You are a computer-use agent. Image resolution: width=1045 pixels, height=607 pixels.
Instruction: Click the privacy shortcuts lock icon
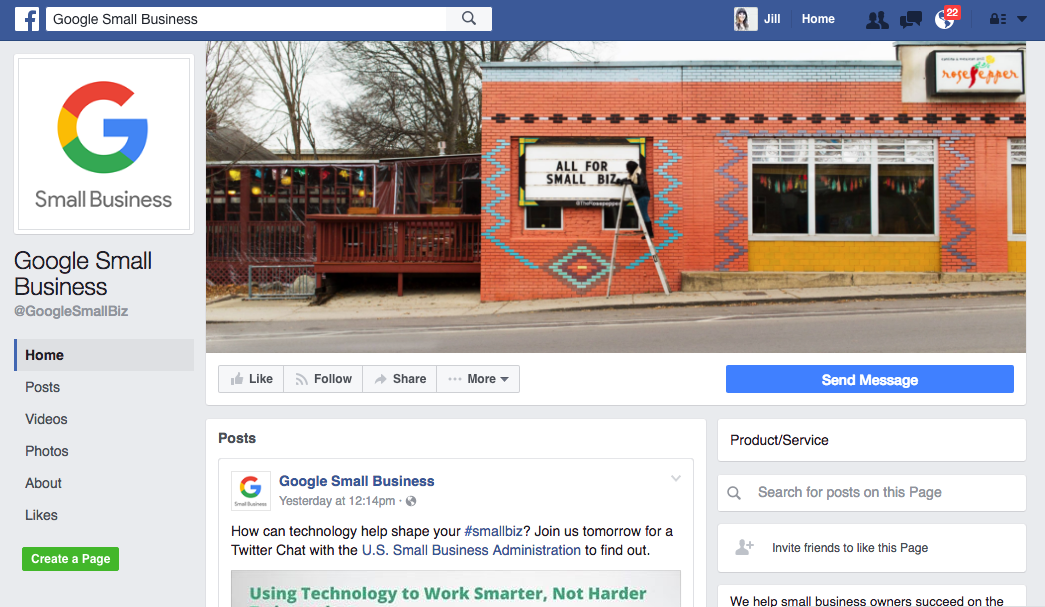(998, 19)
